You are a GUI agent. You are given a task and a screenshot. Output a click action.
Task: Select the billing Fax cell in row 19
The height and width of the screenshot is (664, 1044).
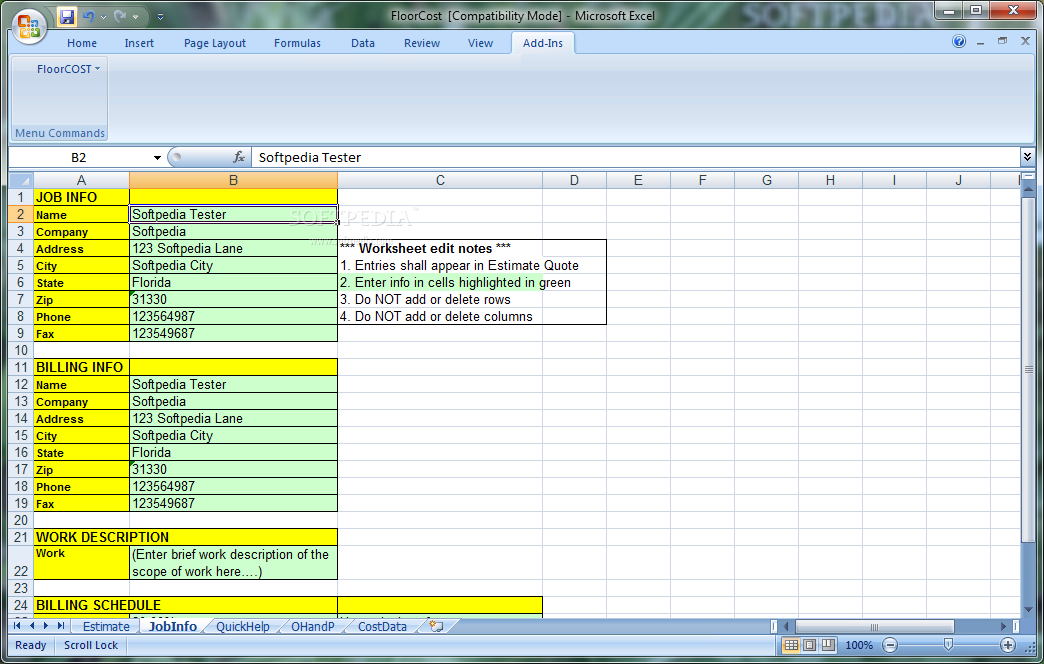point(234,503)
